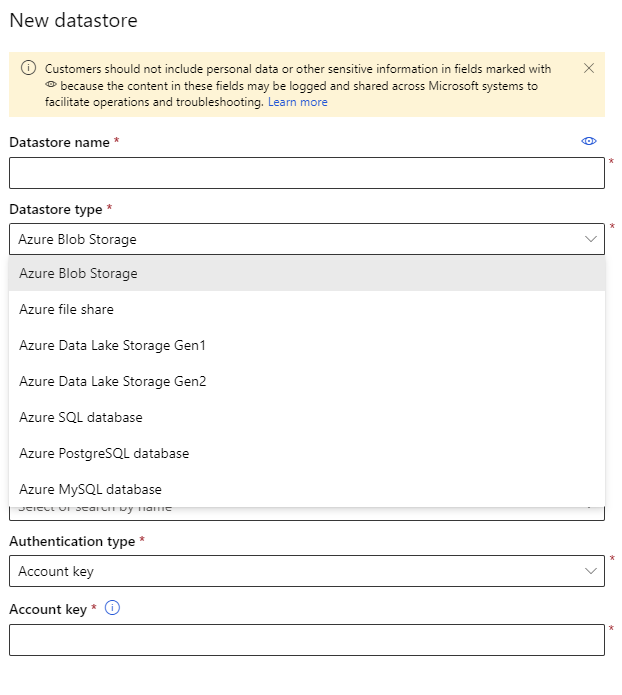
Task: Click the Authentication type chevron arrow
Action: (x=591, y=571)
